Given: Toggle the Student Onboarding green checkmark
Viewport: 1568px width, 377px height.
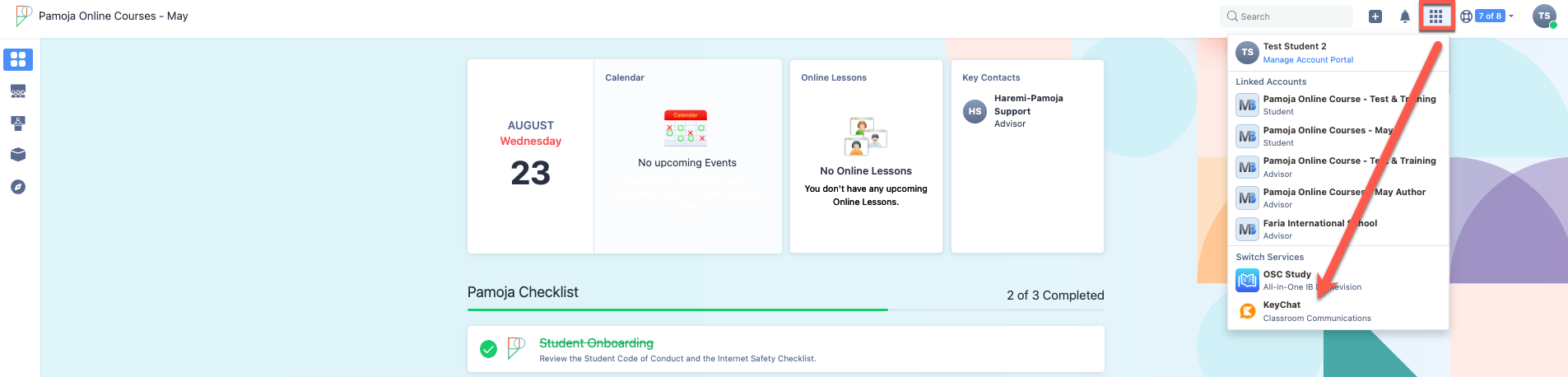Looking at the screenshot, I should [488, 349].
